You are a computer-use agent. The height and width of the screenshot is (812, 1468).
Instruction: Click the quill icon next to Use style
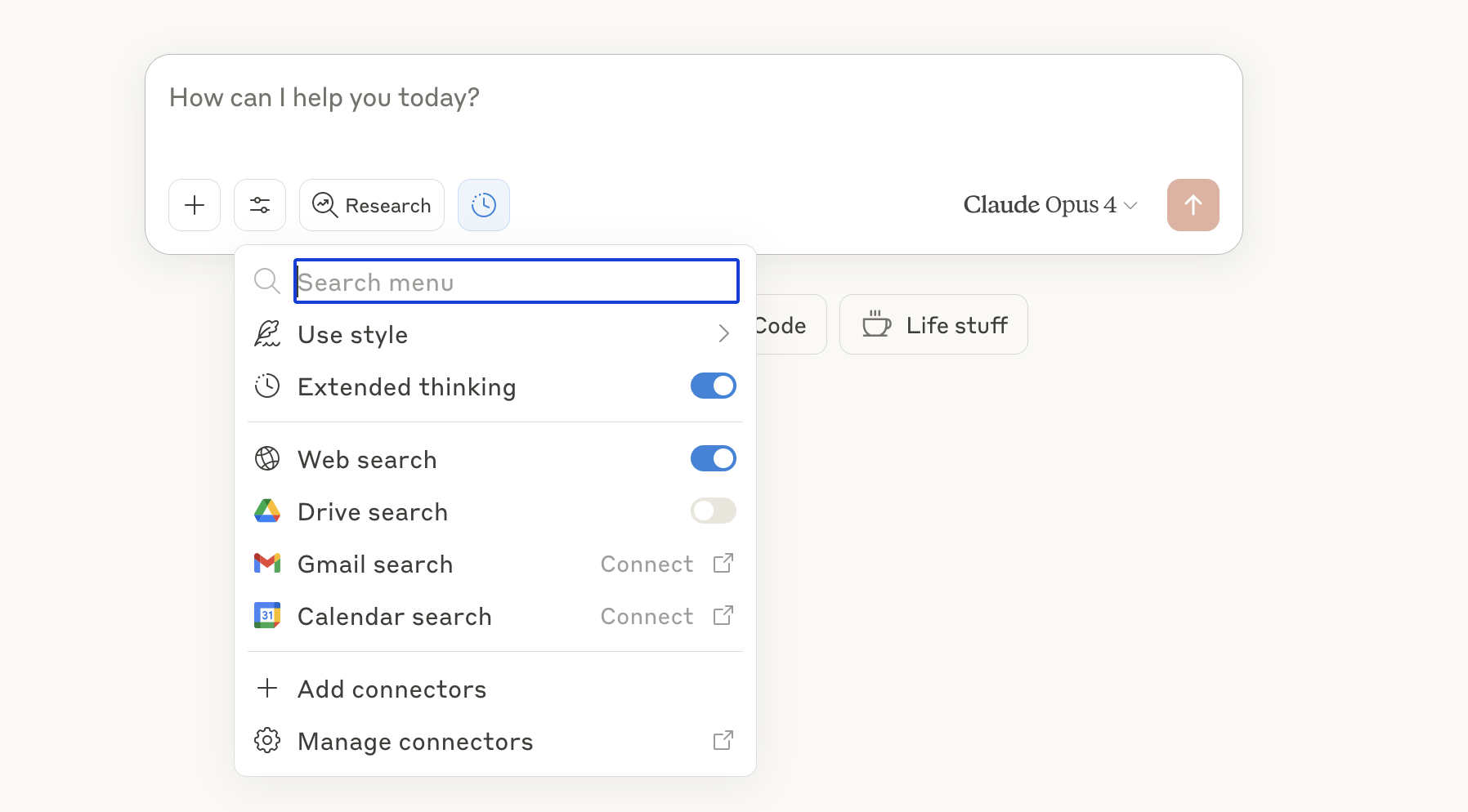click(x=267, y=333)
